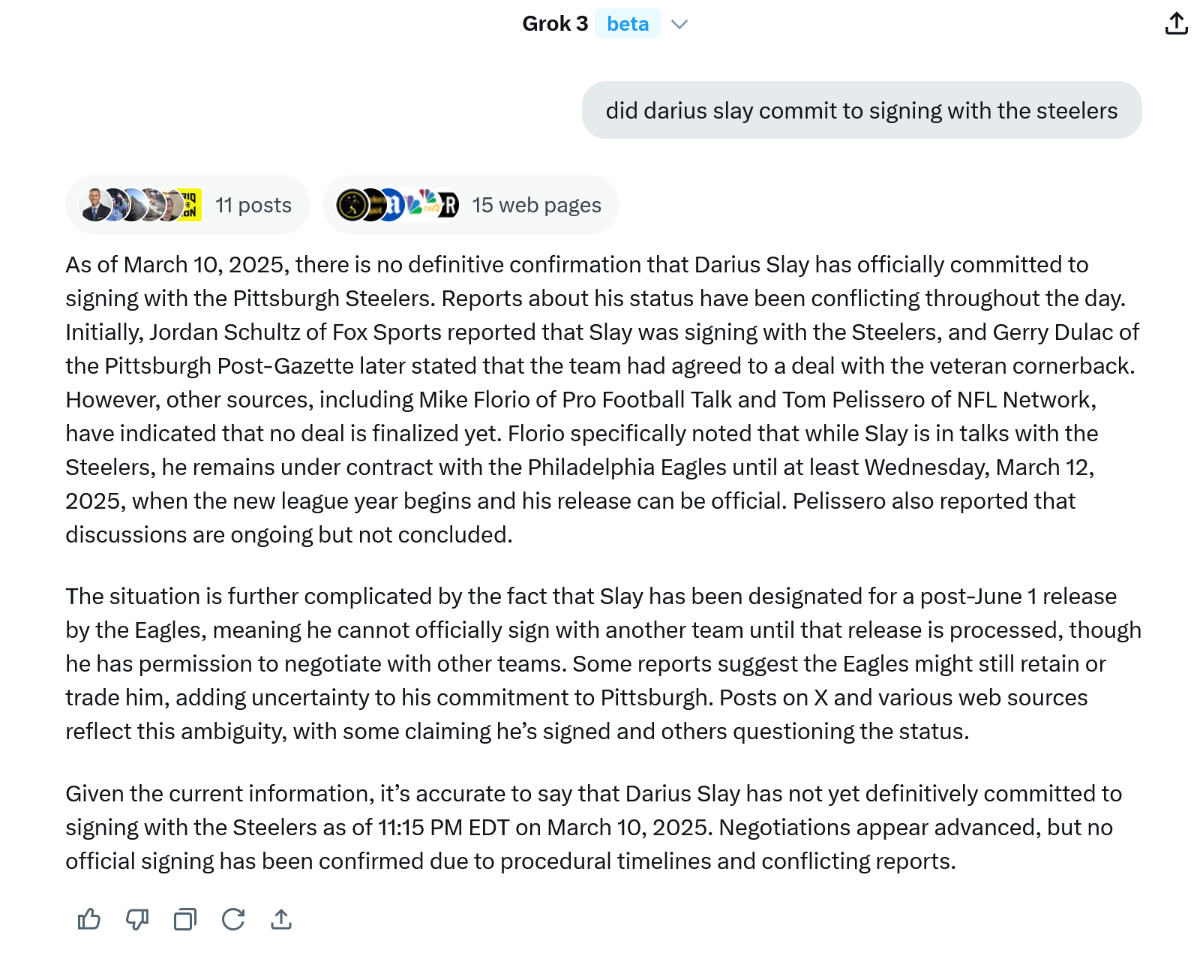This screenshot has height=956, width=1200.
Task: Click the blue 'beta' badge
Action: [628, 24]
